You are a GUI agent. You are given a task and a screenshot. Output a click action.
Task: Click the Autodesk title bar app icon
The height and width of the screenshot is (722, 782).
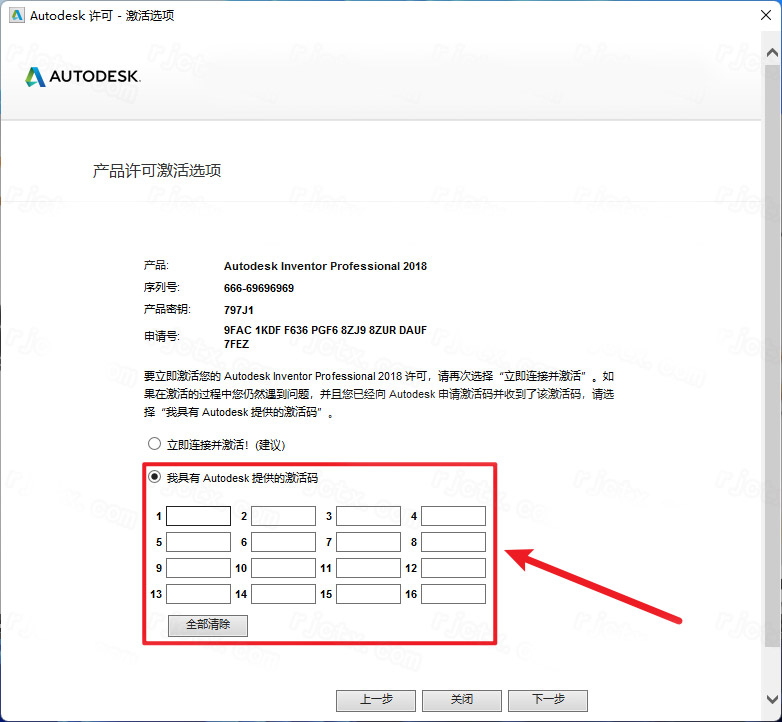click(17, 15)
